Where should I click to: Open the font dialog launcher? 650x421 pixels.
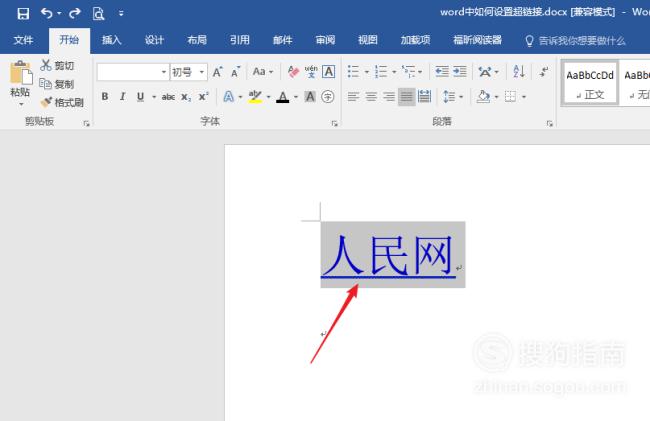point(335,123)
